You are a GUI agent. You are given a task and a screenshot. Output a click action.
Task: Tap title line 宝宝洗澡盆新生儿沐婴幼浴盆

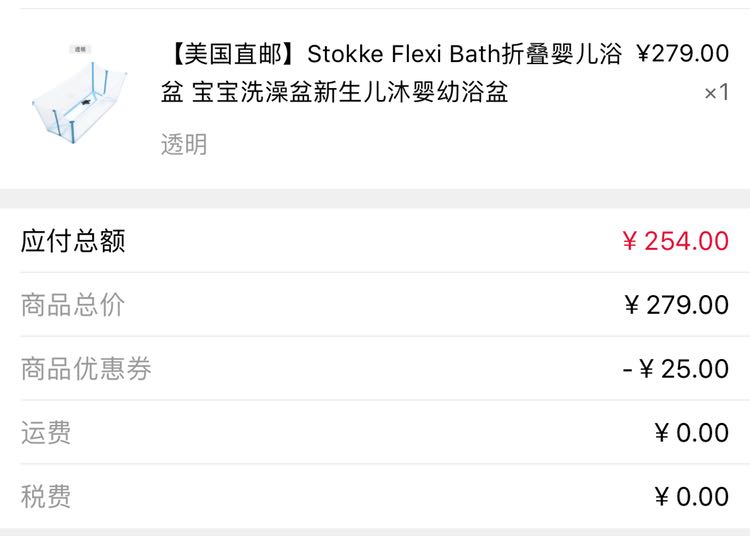(350, 92)
